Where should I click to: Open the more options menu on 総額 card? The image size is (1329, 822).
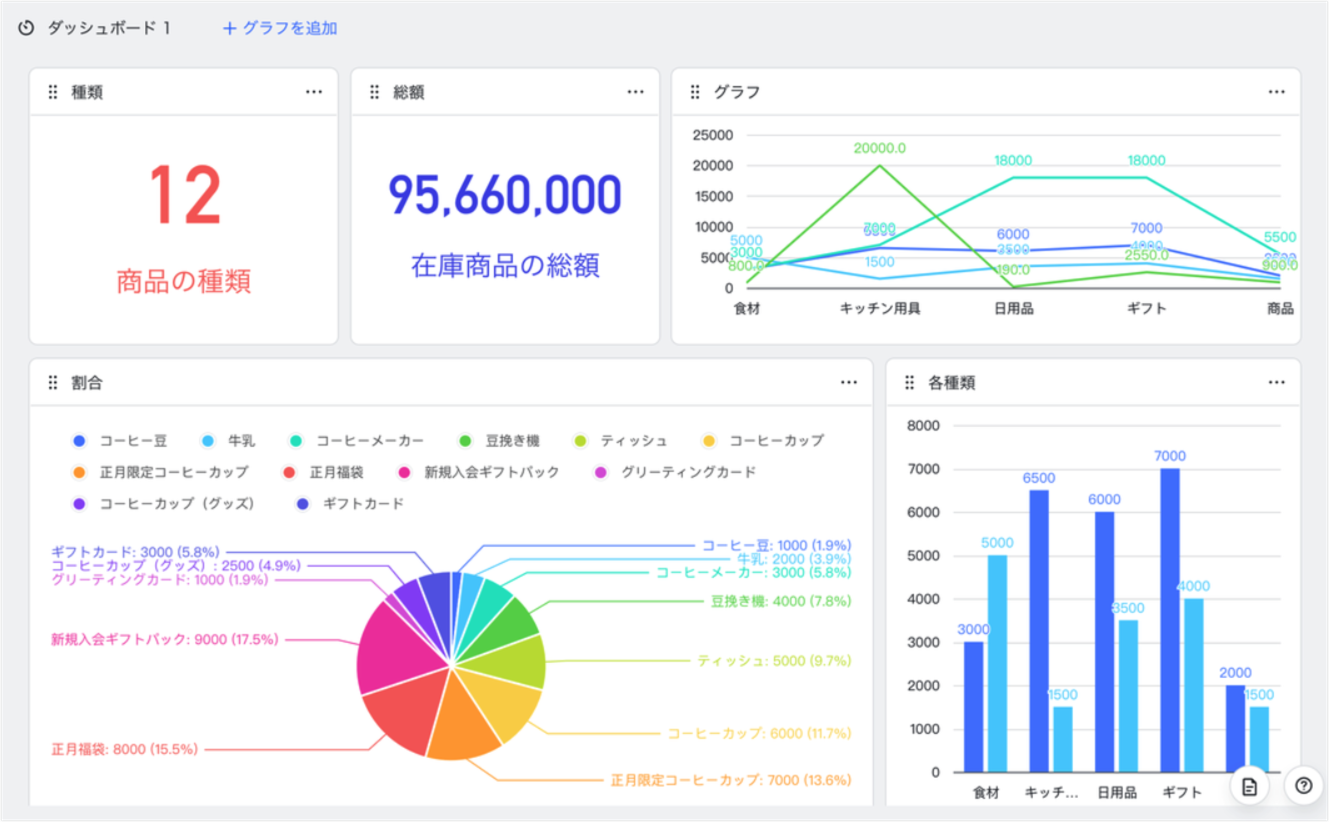(635, 92)
